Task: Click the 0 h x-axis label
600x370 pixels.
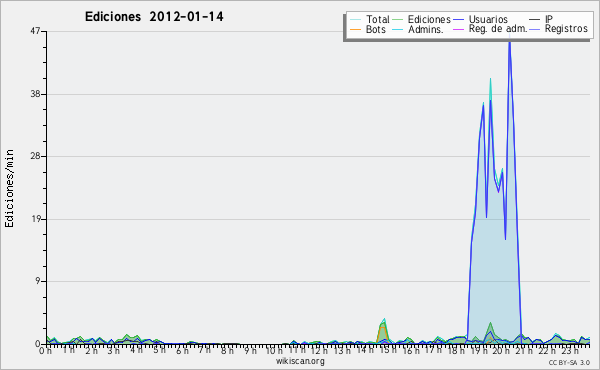Action: [46, 350]
